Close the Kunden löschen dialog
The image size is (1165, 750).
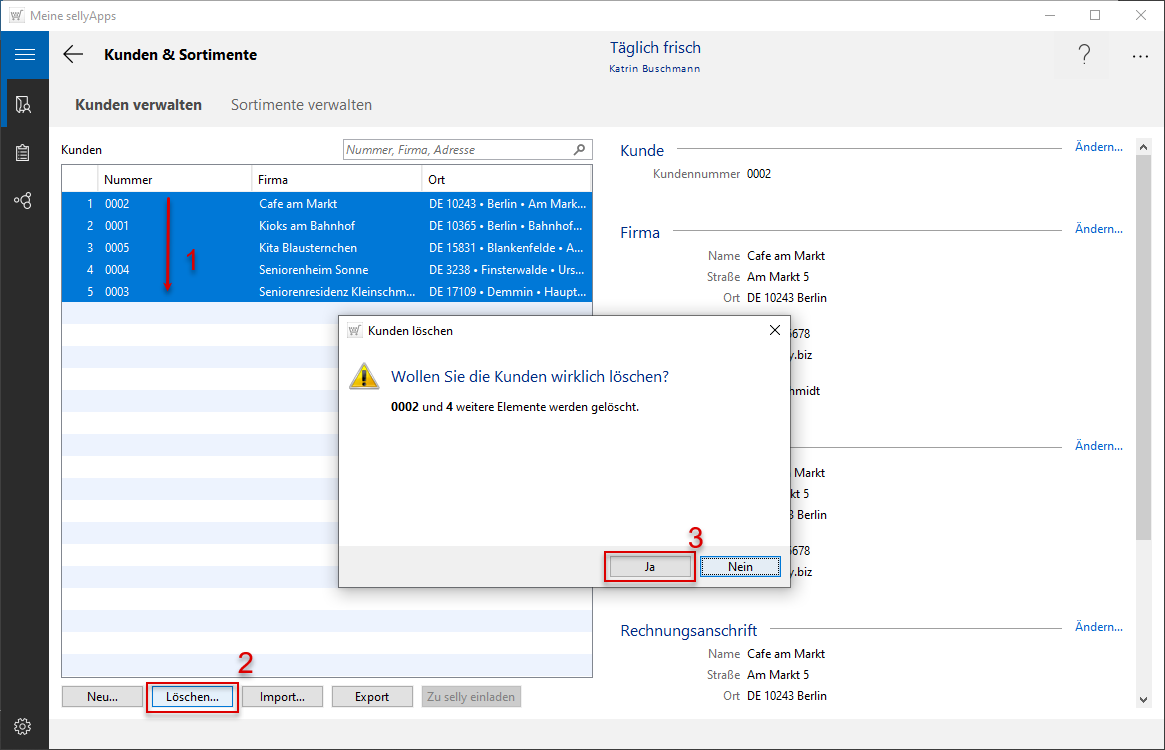774,330
